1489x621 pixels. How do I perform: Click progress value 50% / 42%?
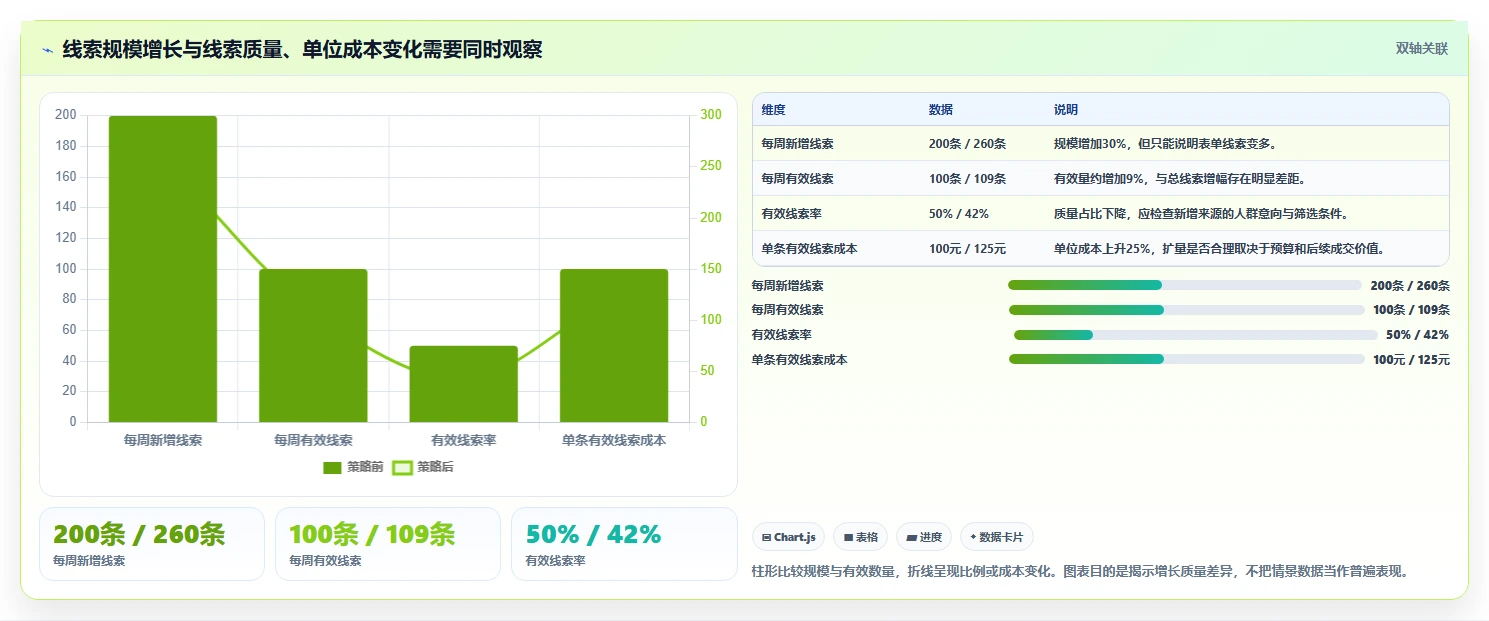coord(1417,335)
